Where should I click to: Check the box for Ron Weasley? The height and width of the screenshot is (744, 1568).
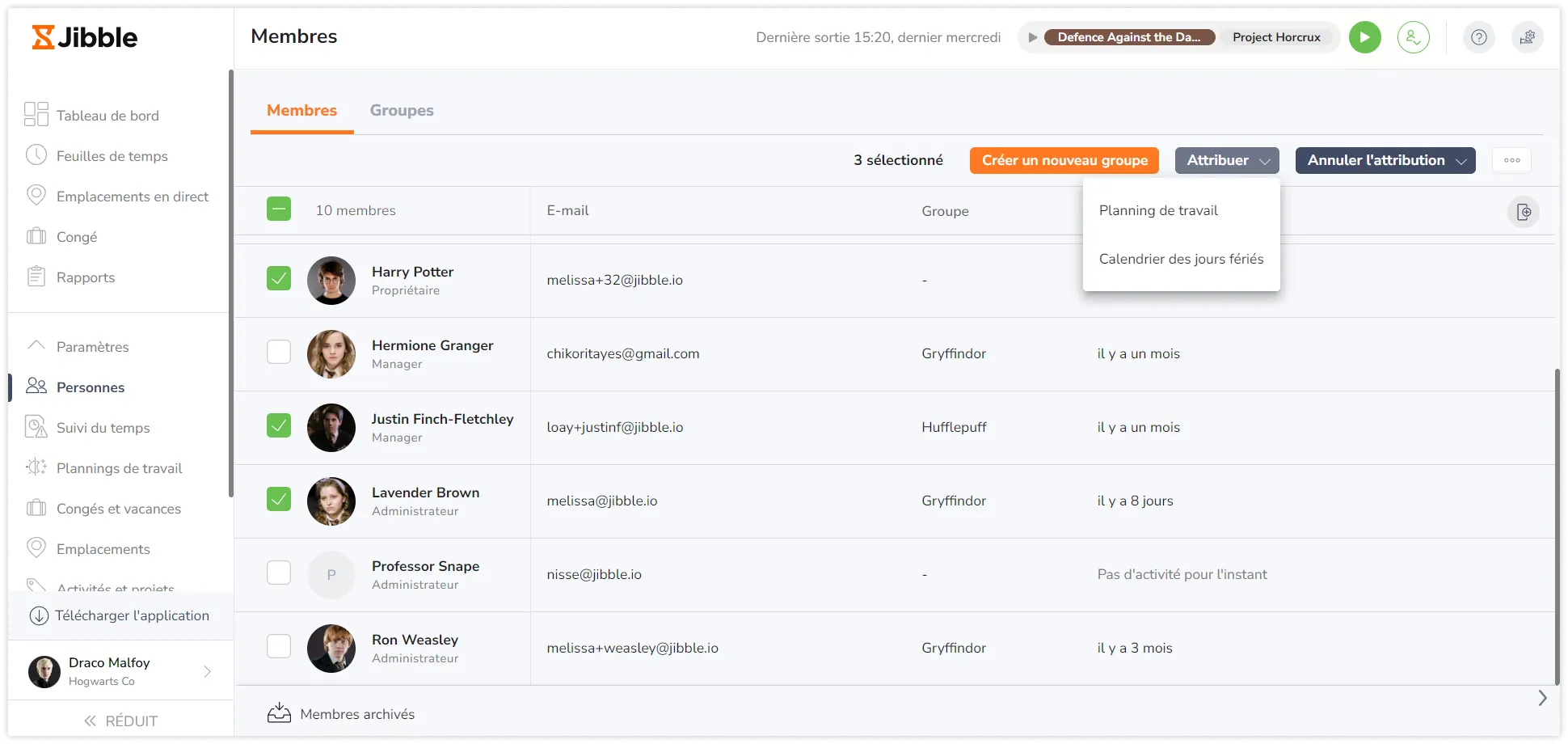pos(279,646)
